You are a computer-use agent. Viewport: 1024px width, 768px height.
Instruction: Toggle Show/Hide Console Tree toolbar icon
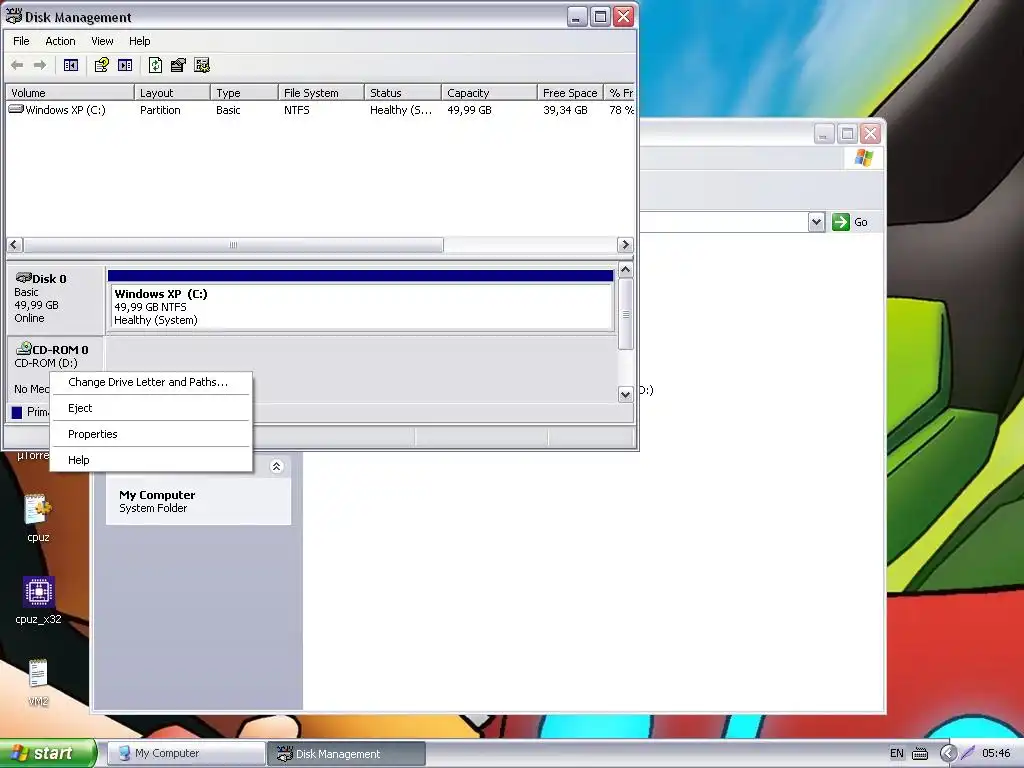coord(71,65)
